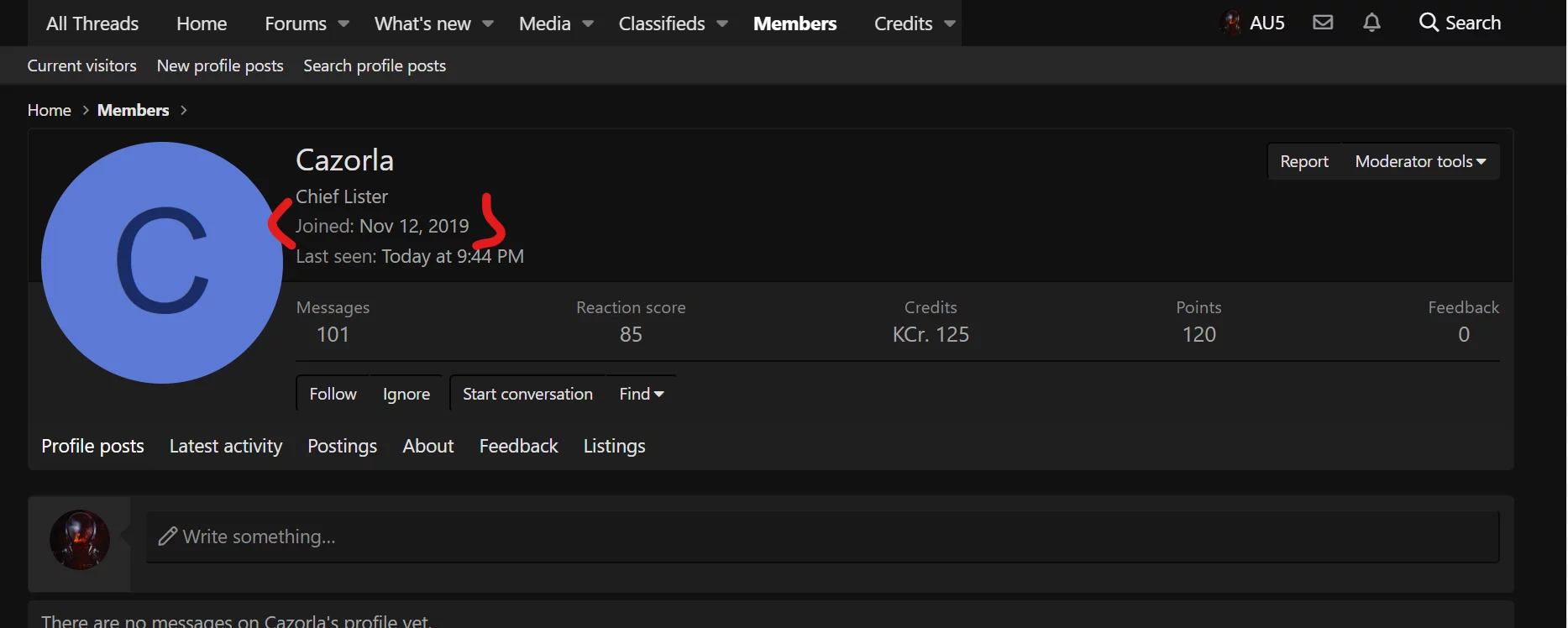1568x628 pixels.
Task: Expand the Credits dropdown arrow
Action: [950, 24]
